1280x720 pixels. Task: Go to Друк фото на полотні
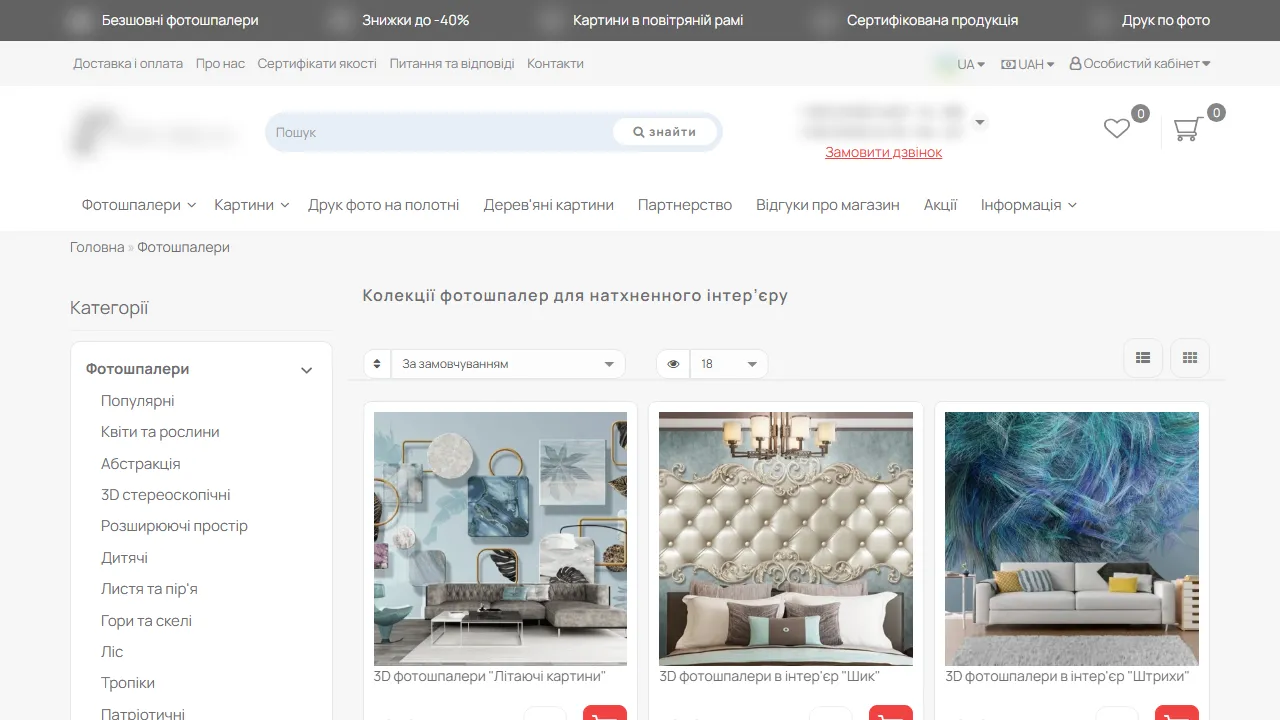384,205
